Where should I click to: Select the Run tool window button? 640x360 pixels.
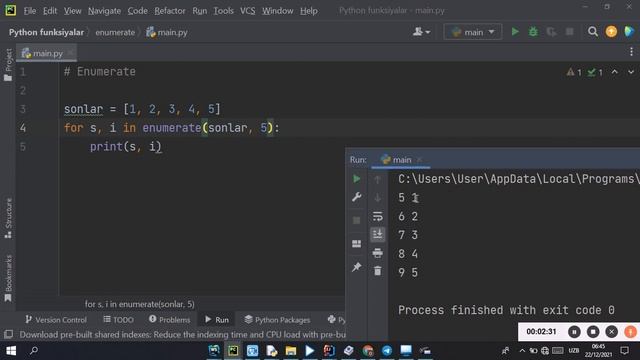click(x=217, y=320)
